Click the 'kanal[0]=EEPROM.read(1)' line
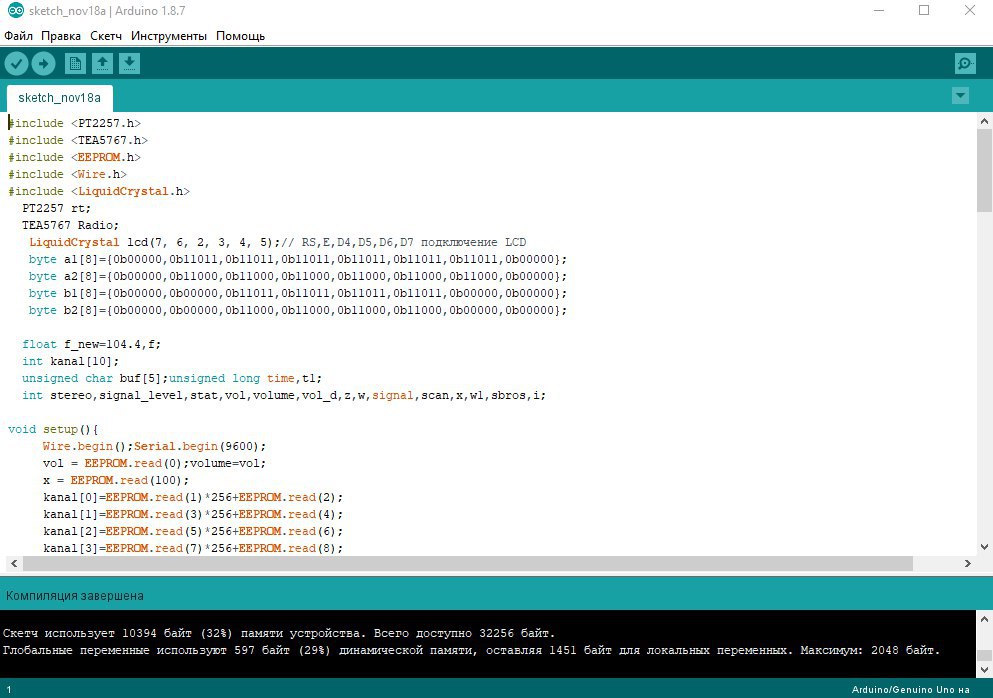 193,498
